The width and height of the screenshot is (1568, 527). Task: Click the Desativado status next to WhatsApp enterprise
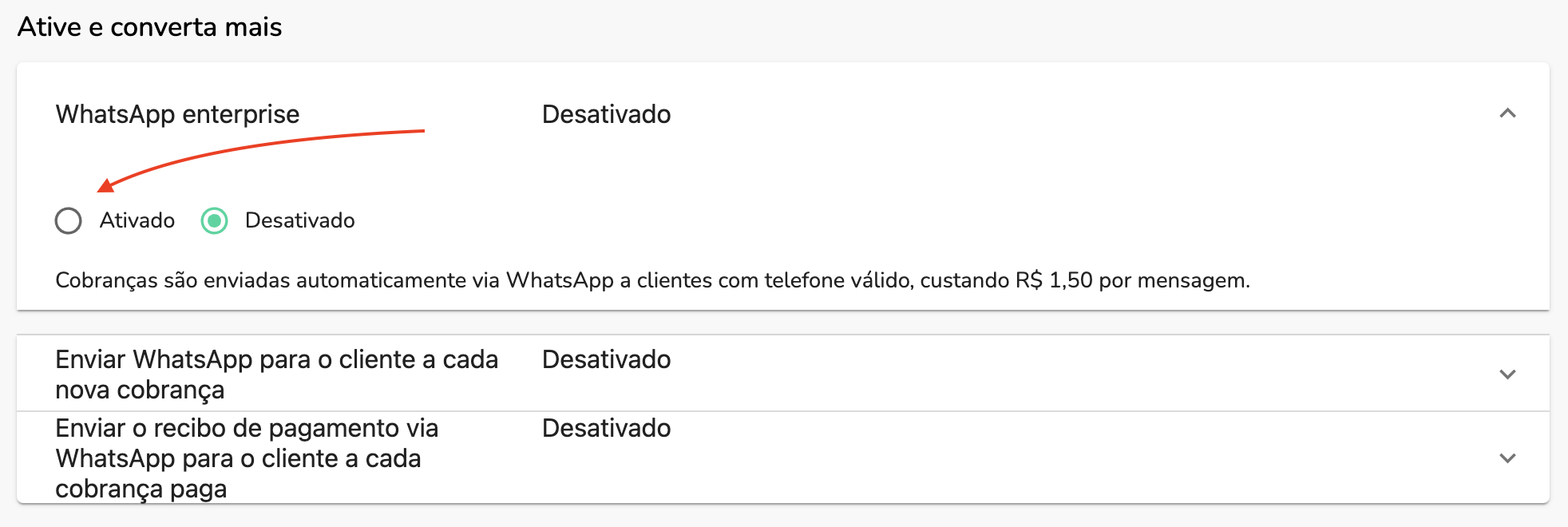pyautogui.click(x=605, y=115)
